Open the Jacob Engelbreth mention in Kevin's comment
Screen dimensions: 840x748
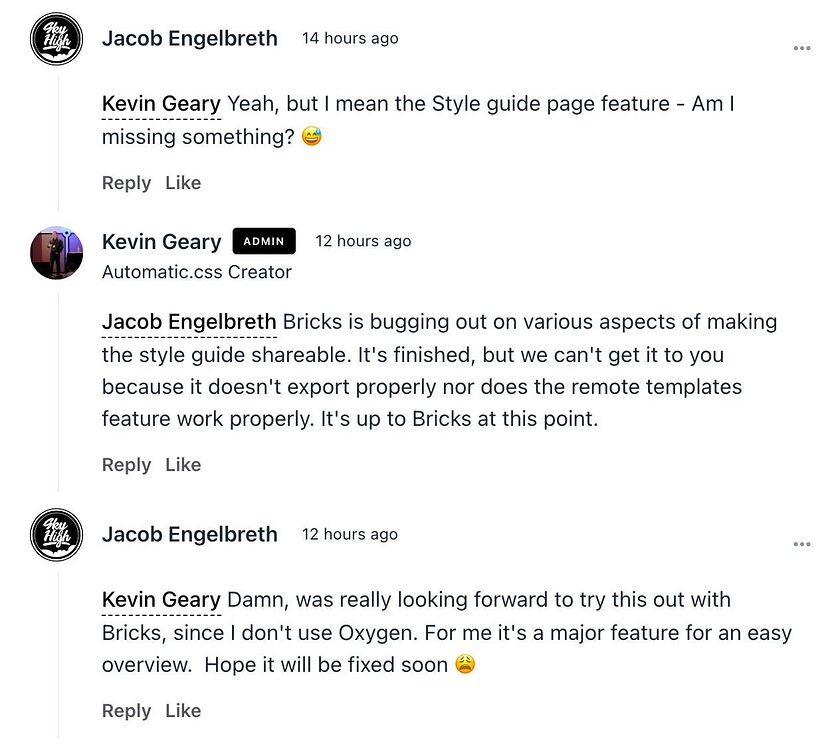pos(189,322)
